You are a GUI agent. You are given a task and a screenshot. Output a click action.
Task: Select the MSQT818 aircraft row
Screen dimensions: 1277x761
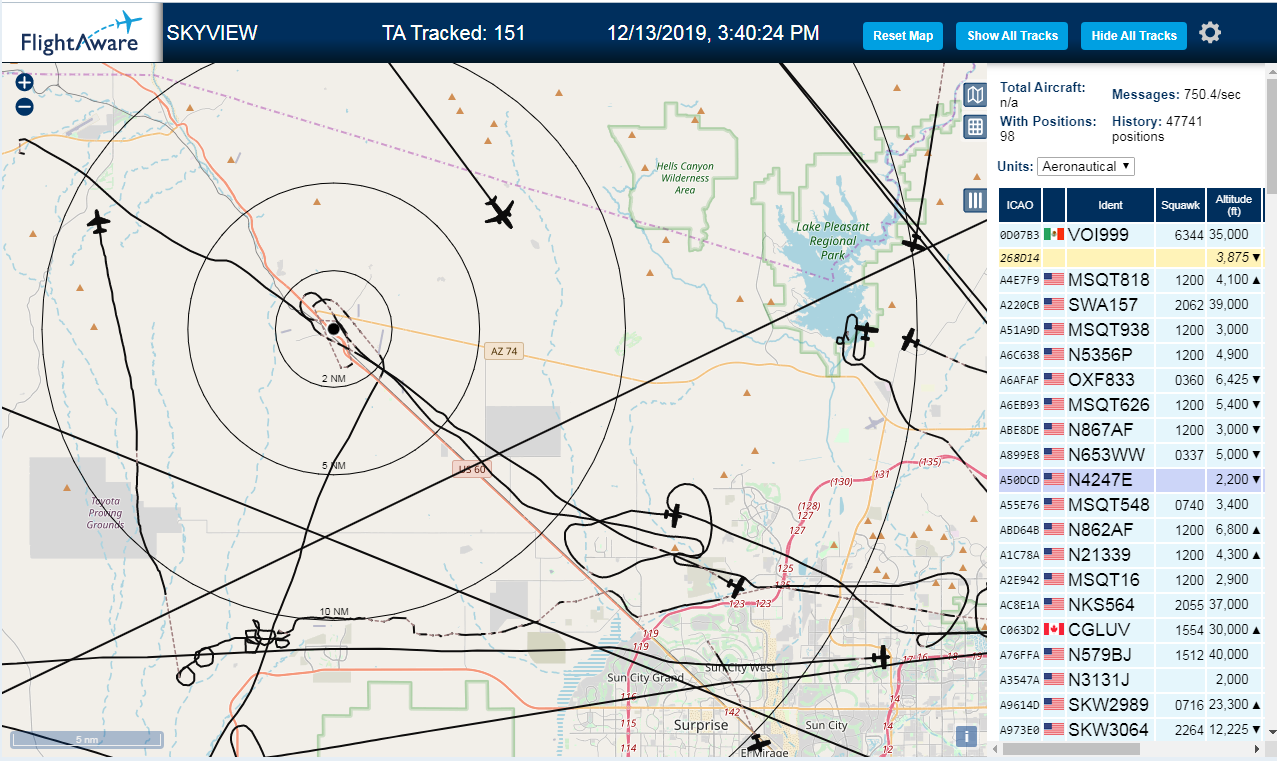(1131, 280)
